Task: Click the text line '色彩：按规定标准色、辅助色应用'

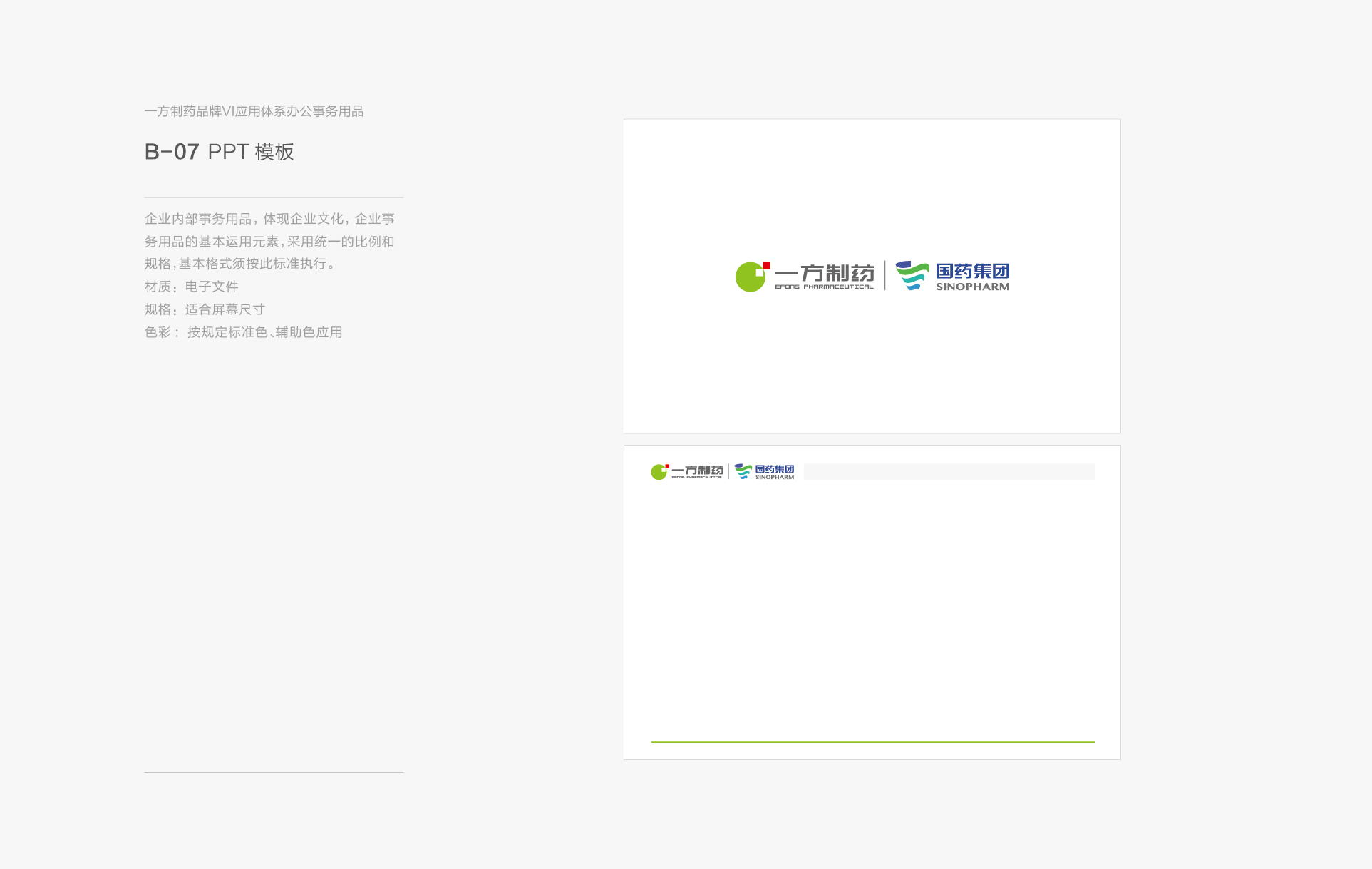Action: pyautogui.click(x=243, y=332)
